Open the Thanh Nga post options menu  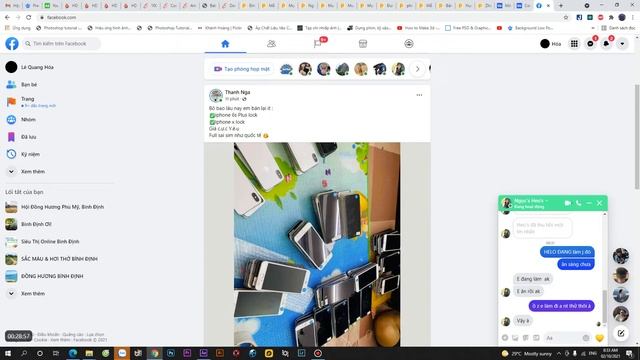(x=419, y=95)
